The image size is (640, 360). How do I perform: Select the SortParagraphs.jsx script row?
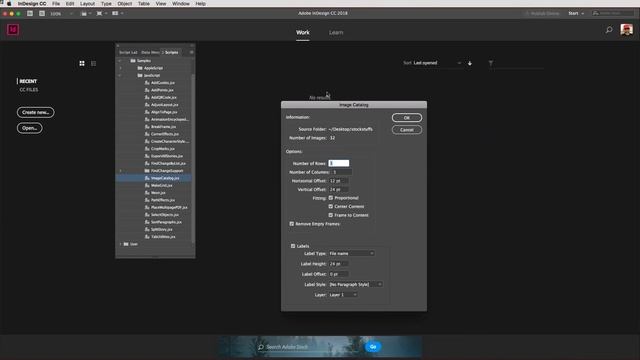[153, 222]
